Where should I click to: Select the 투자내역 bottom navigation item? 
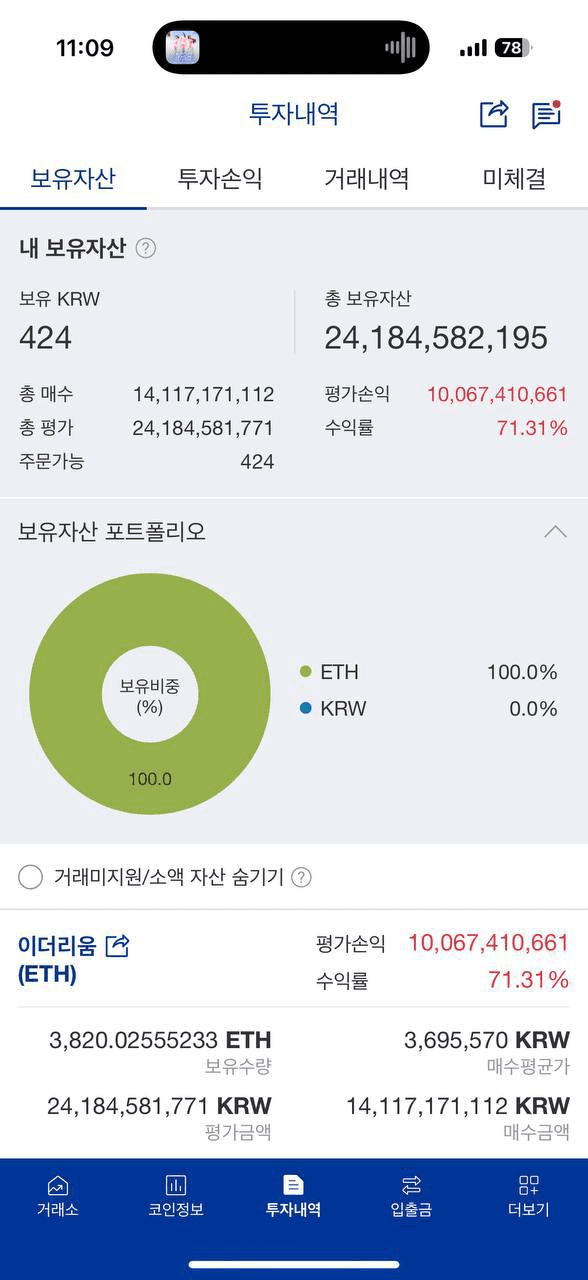[293, 1196]
